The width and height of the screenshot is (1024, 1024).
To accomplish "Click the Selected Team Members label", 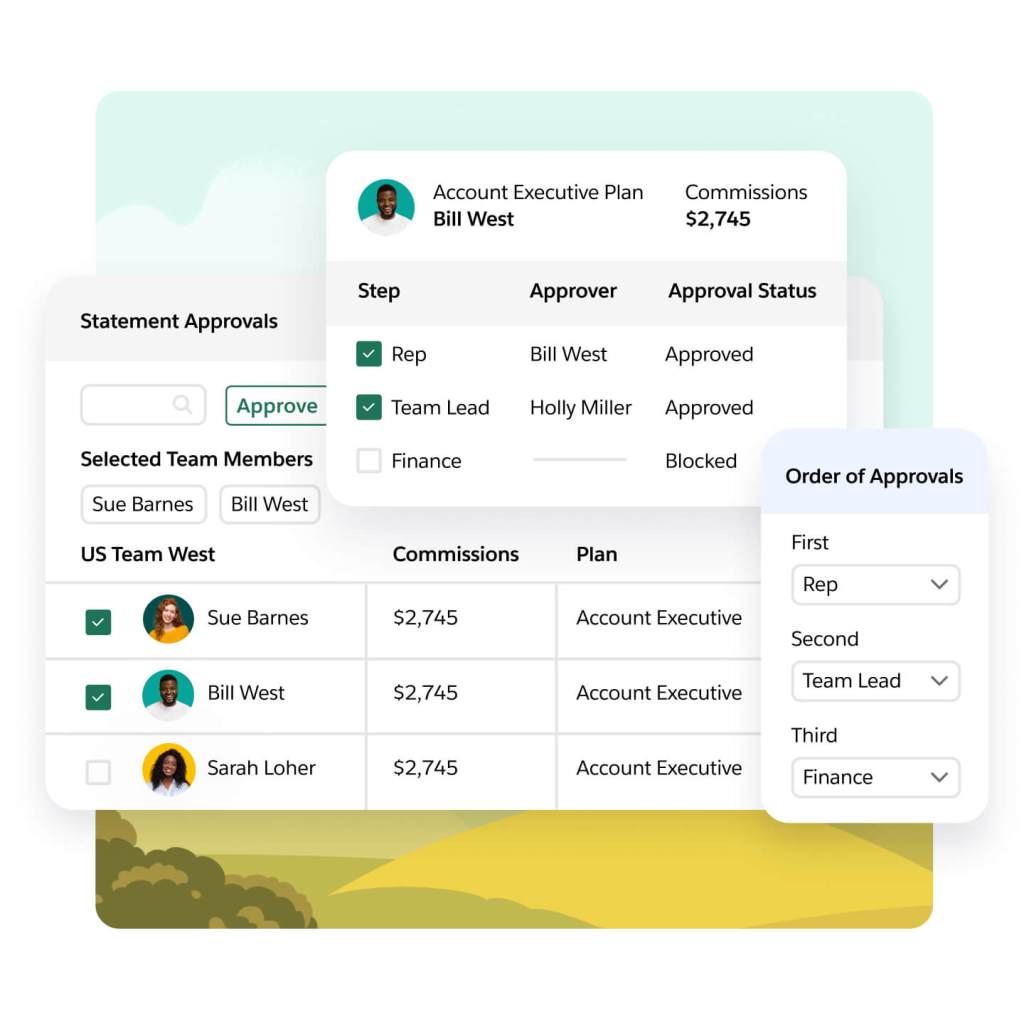I will [x=197, y=459].
